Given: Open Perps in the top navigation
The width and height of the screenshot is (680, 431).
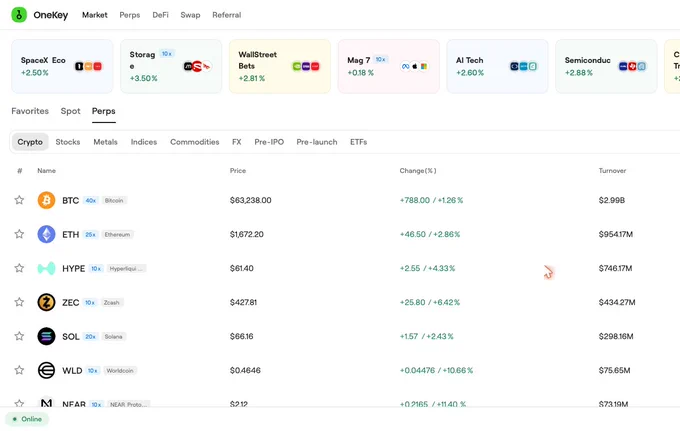Looking at the screenshot, I should pos(130,15).
